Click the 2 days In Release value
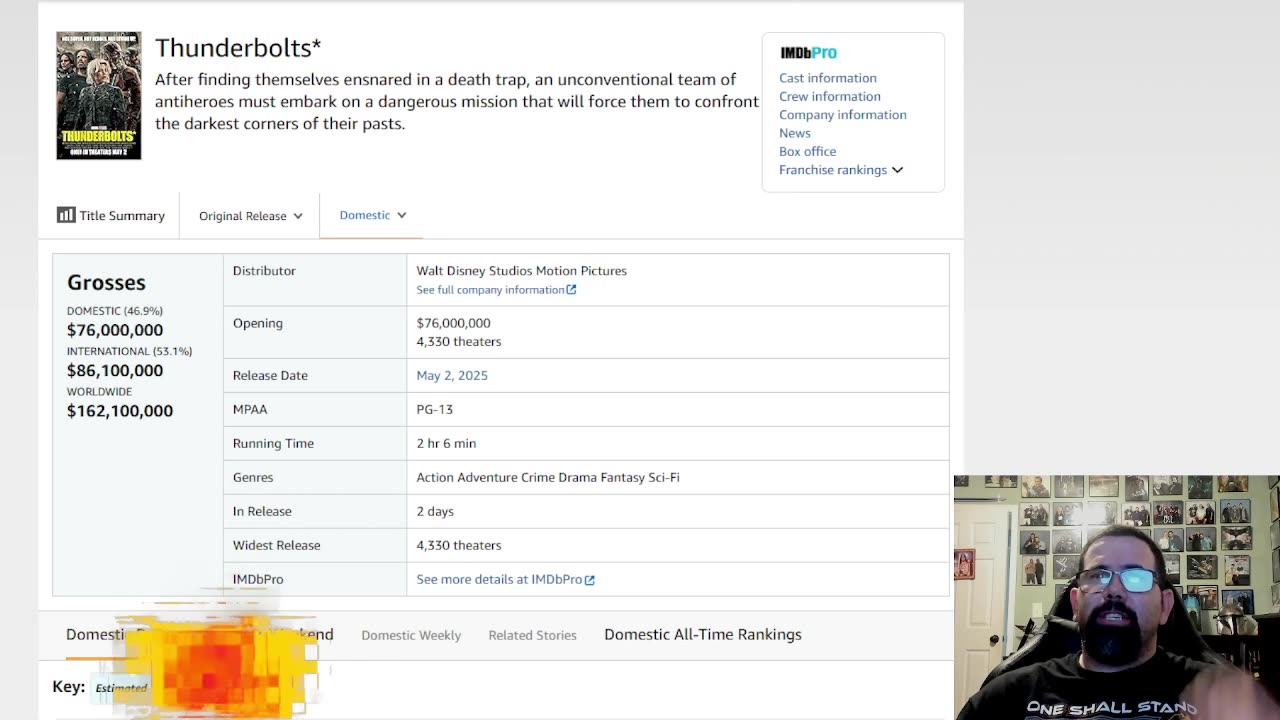1280x720 pixels. (x=435, y=511)
